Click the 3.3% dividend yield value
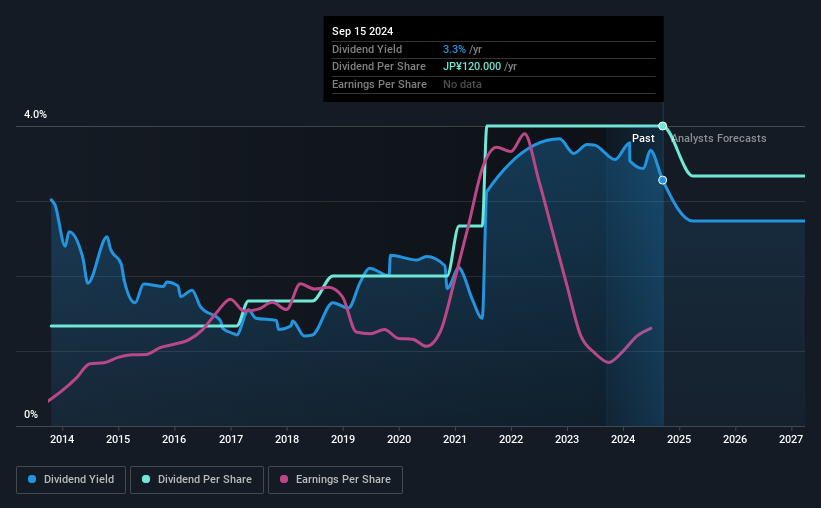Image resolution: width=821 pixels, height=508 pixels. 454,49
